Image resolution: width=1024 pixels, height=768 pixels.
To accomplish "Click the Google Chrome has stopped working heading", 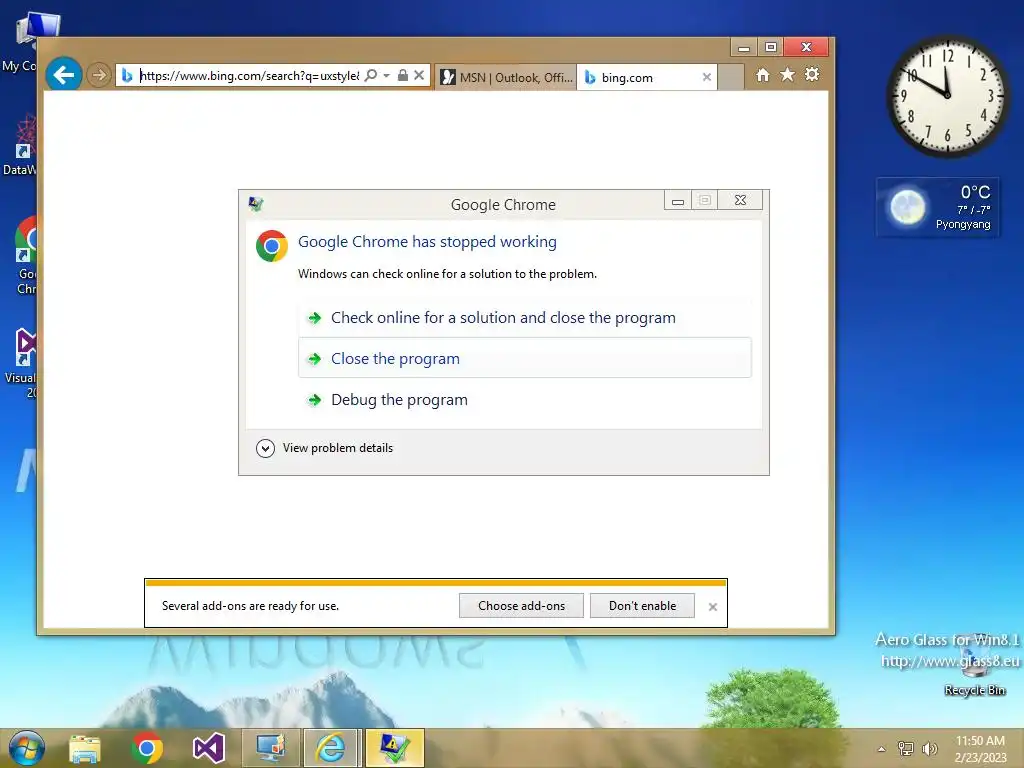I will (427, 242).
